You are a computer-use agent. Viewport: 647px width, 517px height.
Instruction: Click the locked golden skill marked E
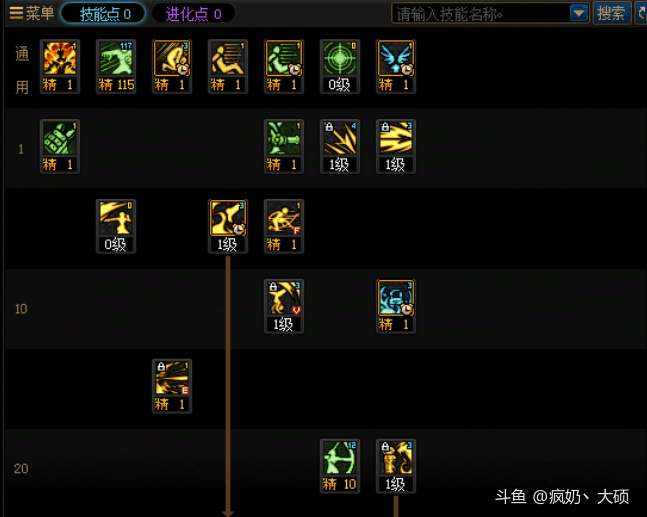click(x=172, y=386)
